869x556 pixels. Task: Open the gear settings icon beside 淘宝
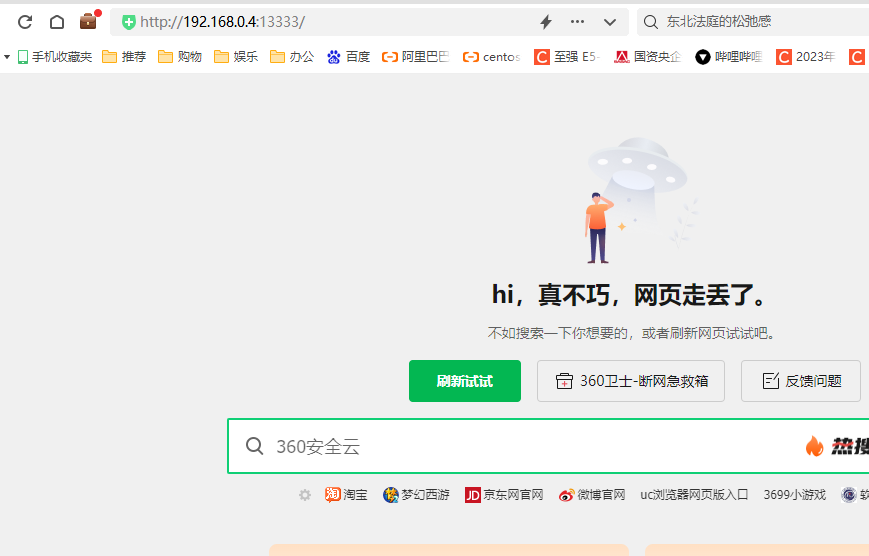coord(305,494)
